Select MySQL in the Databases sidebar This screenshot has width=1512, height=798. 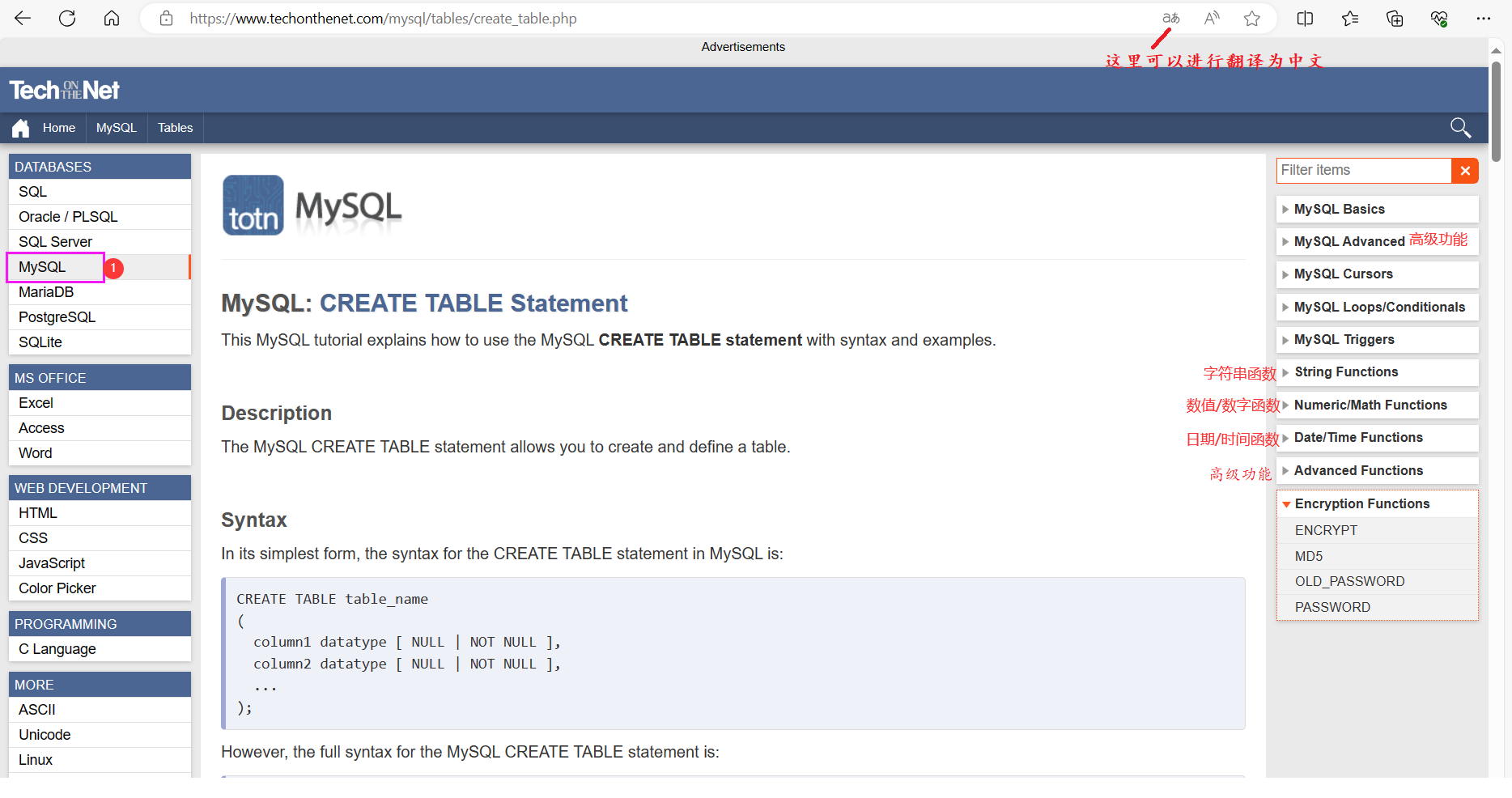(100, 267)
